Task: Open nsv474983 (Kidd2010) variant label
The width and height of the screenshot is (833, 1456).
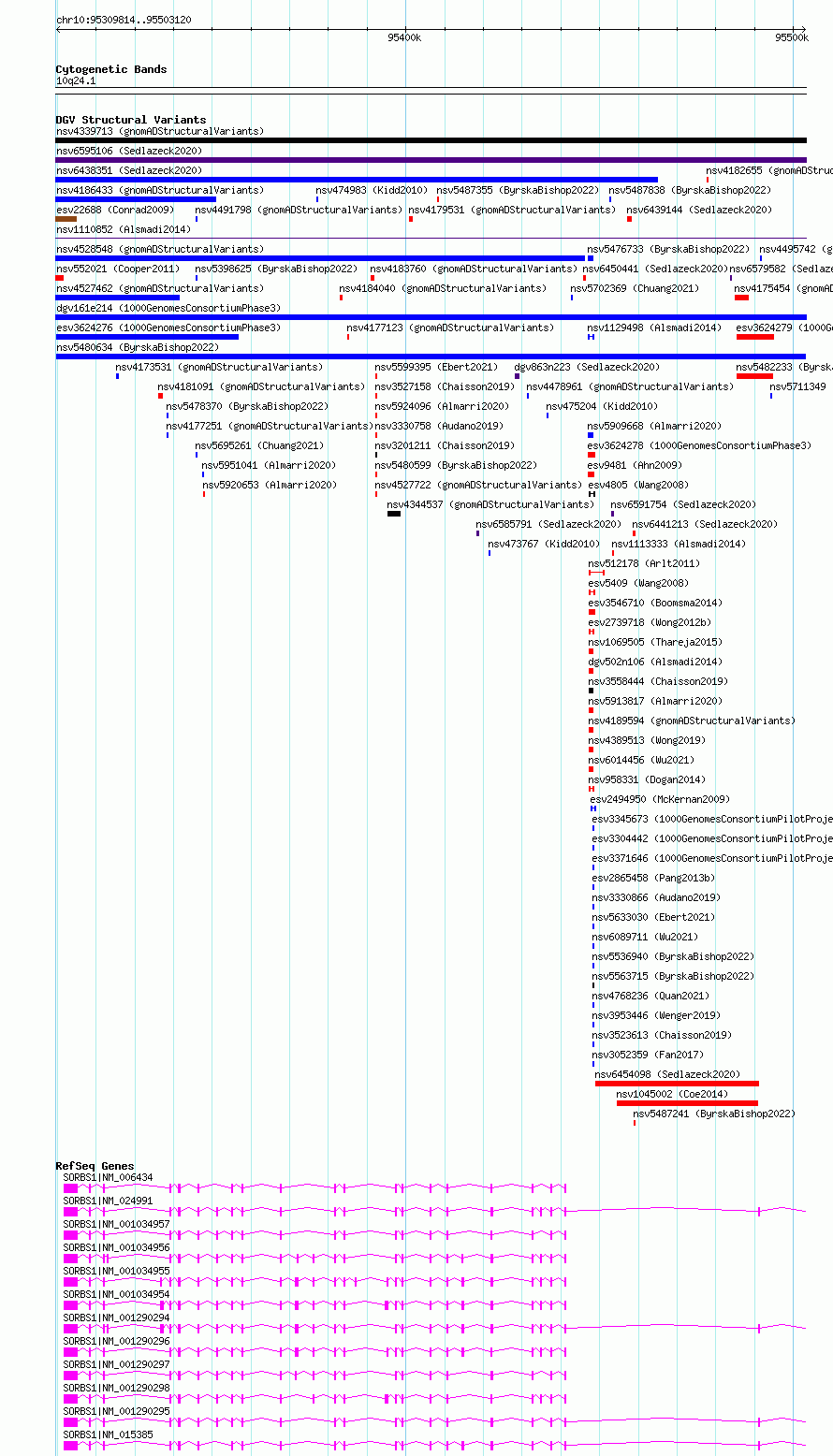Action: click(x=372, y=190)
